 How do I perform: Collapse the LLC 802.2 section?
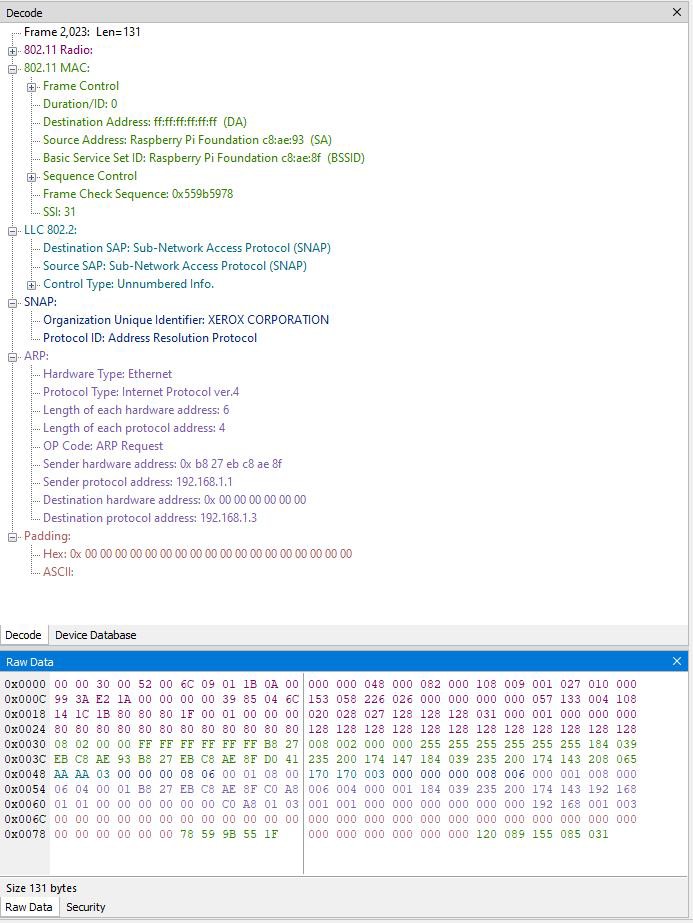(x=12, y=231)
